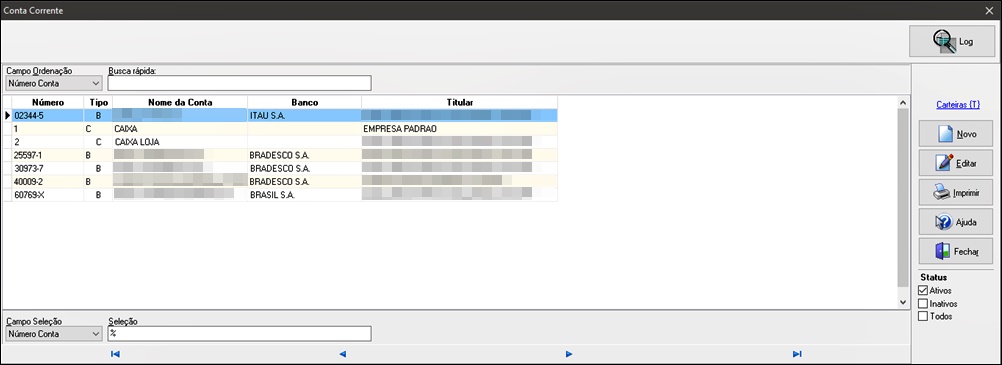Print the list with Imprimir
1002x365 pixels.
pyautogui.click(x=956, y=192)
